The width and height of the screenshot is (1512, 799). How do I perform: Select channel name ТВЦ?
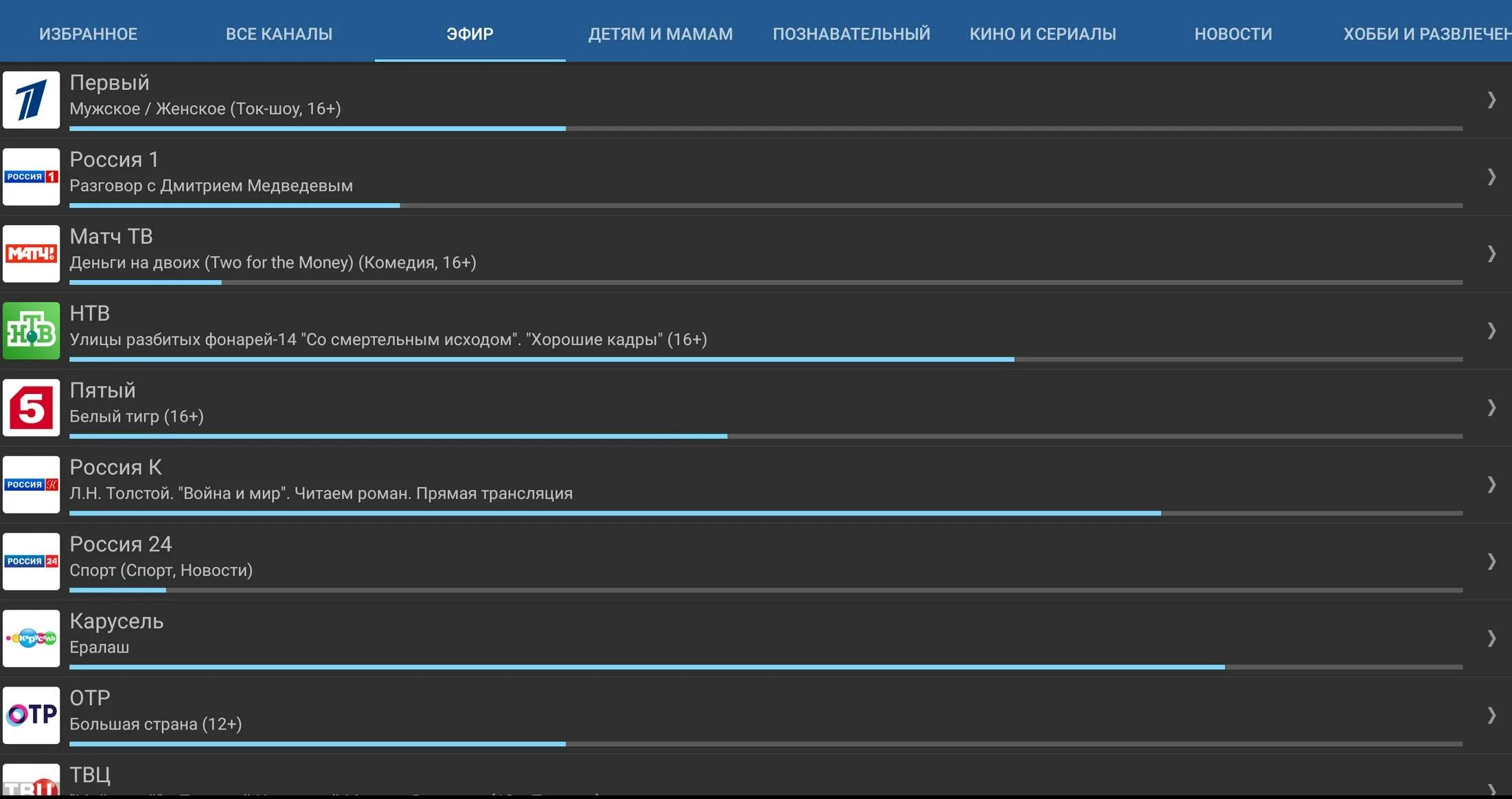point(89,774)
